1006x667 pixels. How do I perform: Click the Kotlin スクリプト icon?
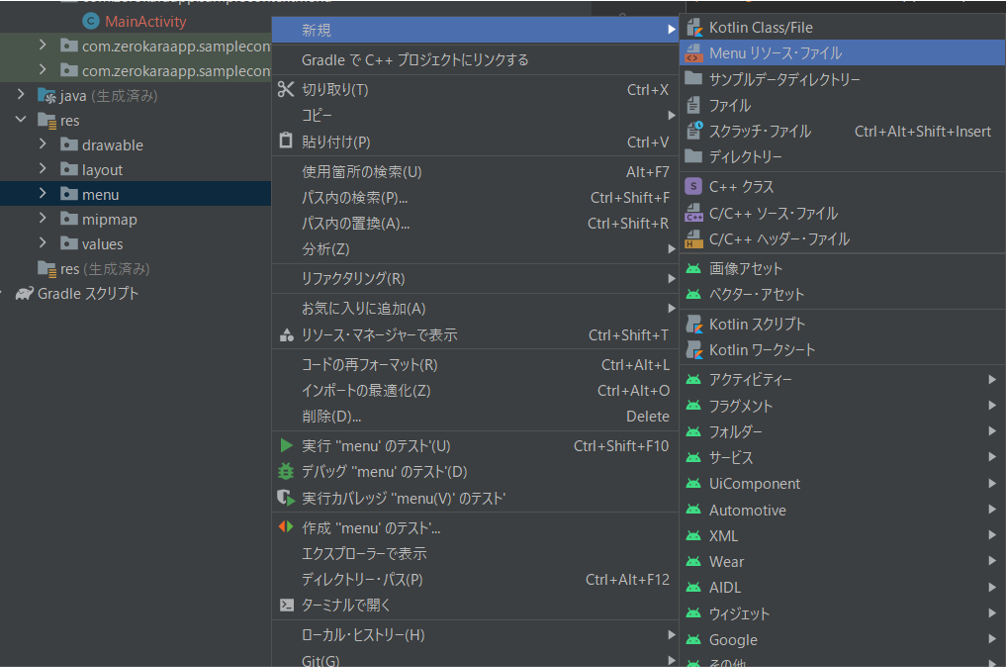point(692,324)
